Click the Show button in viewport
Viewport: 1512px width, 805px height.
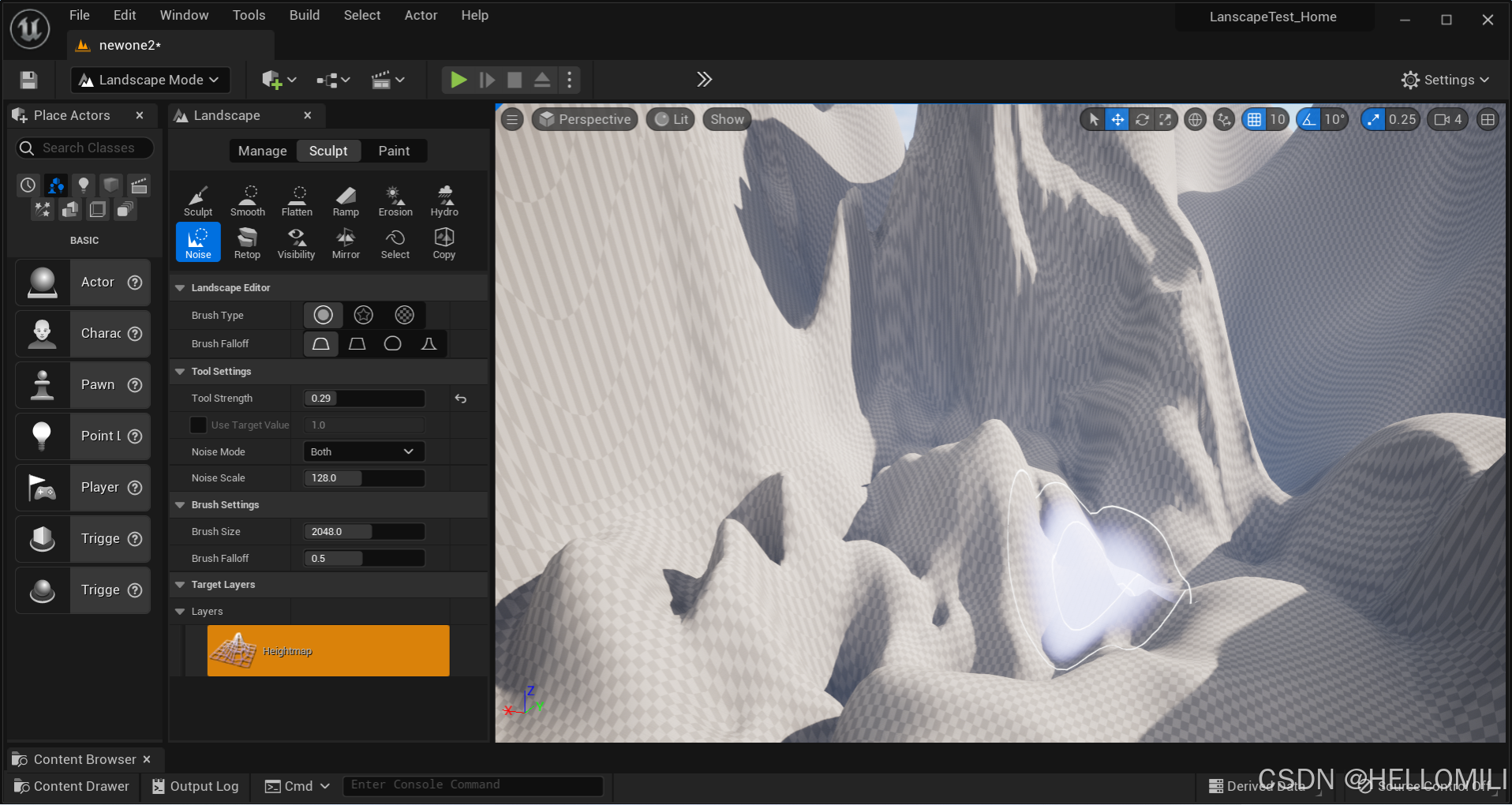727,120
